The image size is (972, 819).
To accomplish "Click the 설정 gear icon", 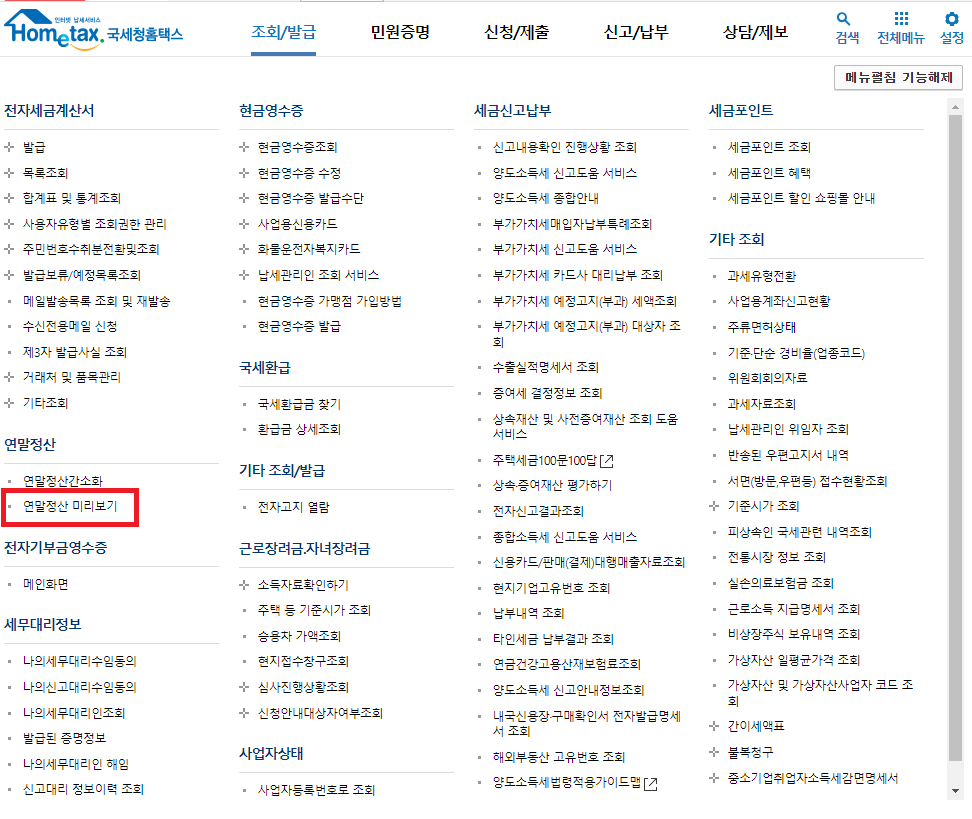I will pos(952,19).
